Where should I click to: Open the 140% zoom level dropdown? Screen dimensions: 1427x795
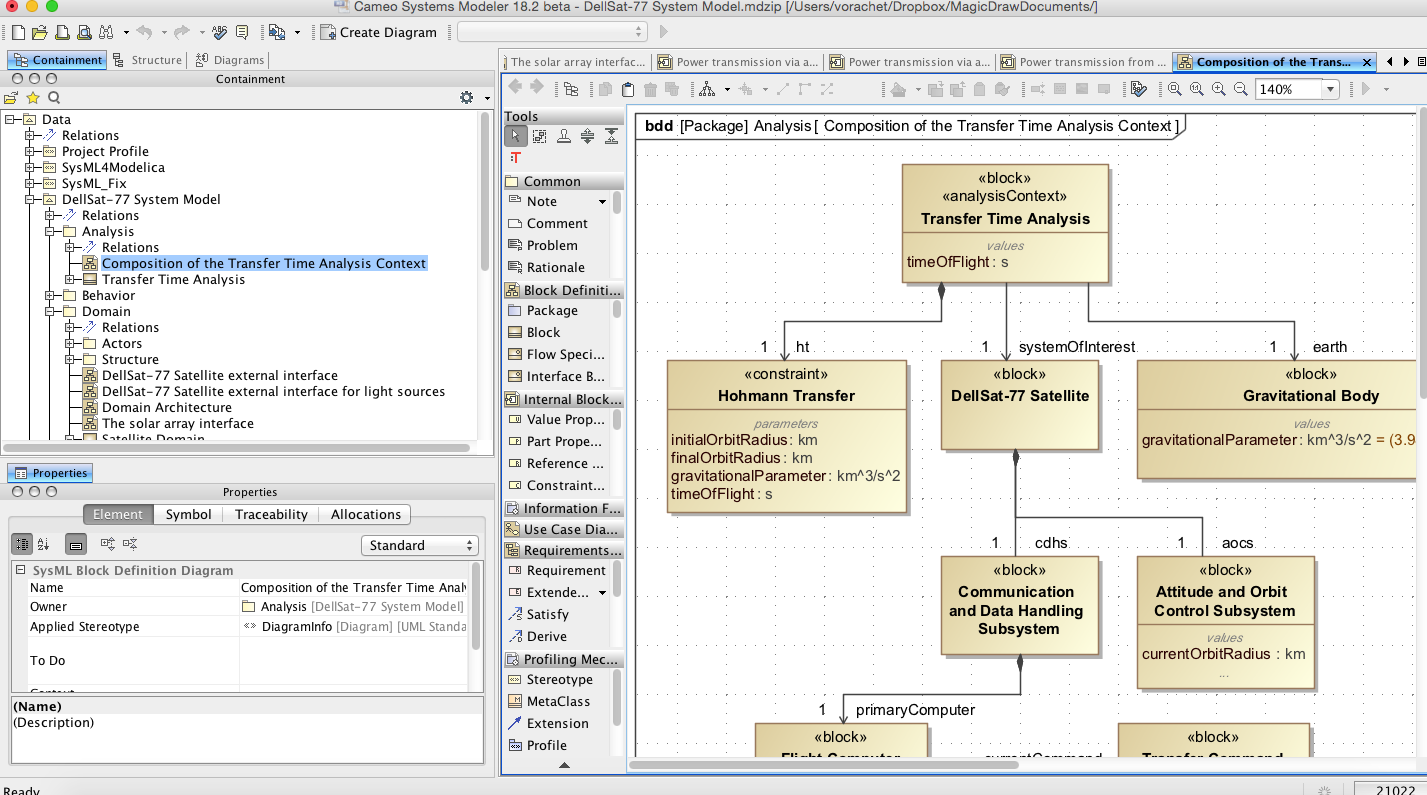pyautogui.click(x=1330, y=89)
